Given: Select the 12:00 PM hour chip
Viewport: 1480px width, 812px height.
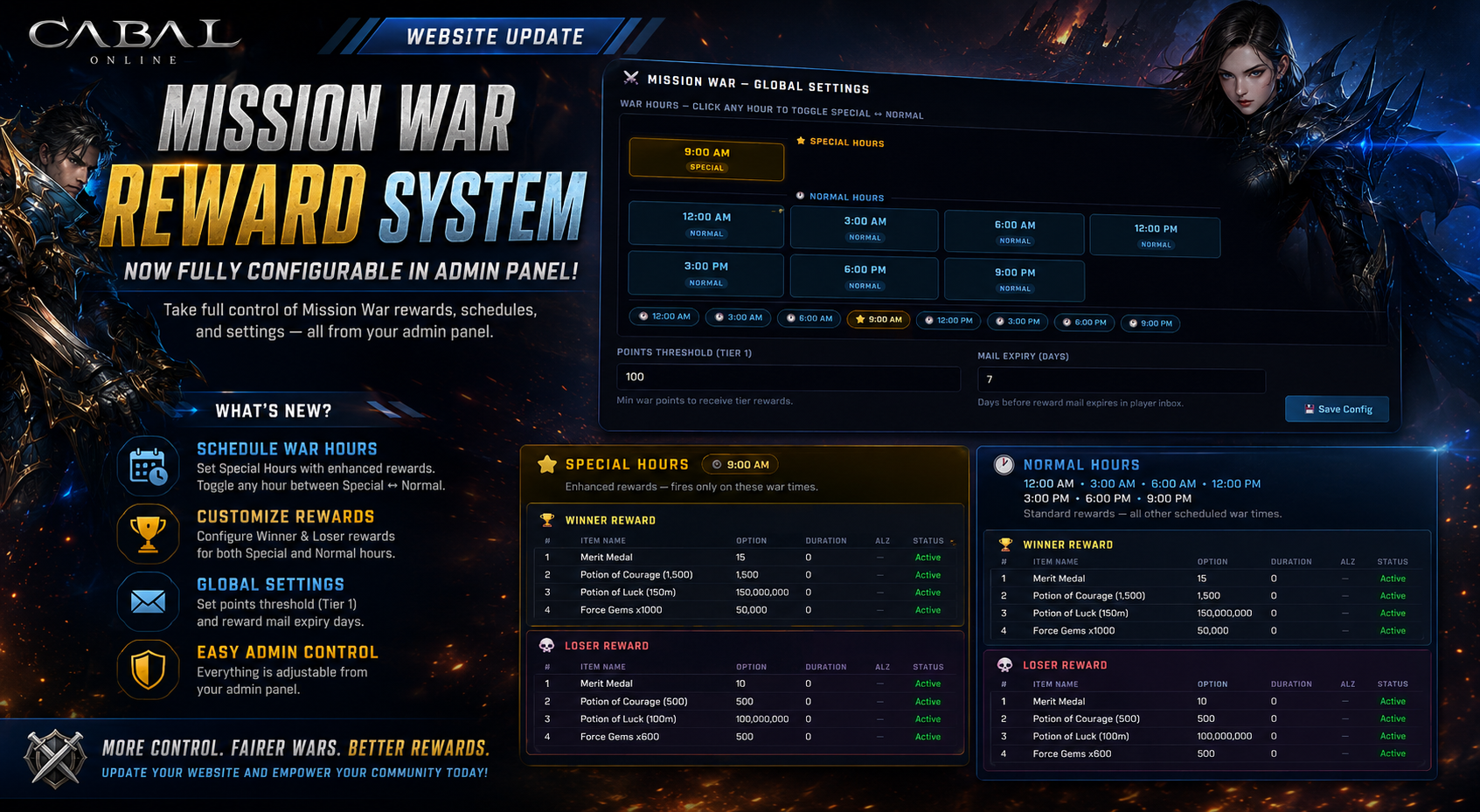Looking at the screenshot, I should click(x=948, y=320).
